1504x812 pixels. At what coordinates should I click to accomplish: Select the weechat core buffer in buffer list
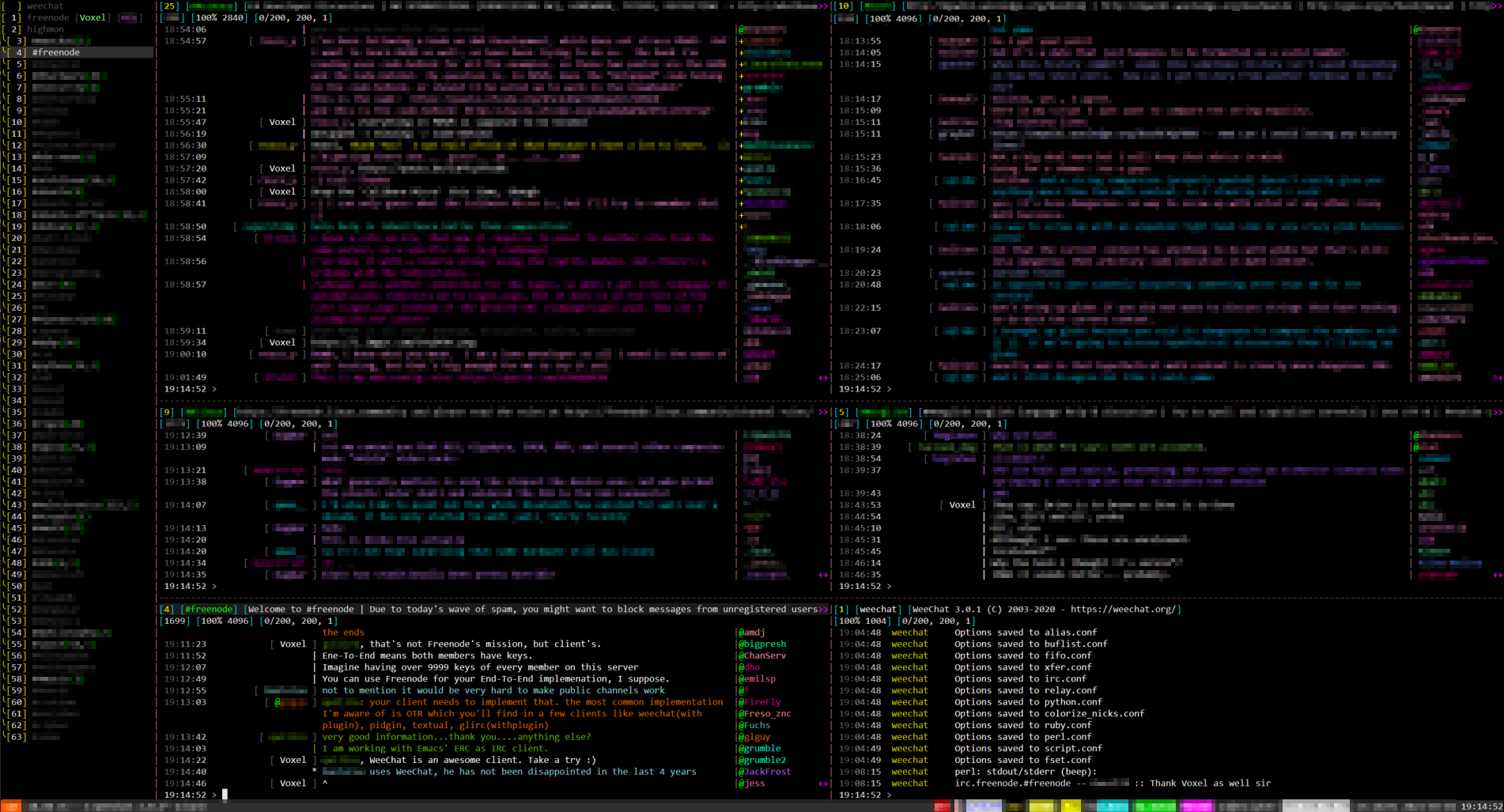45,6
